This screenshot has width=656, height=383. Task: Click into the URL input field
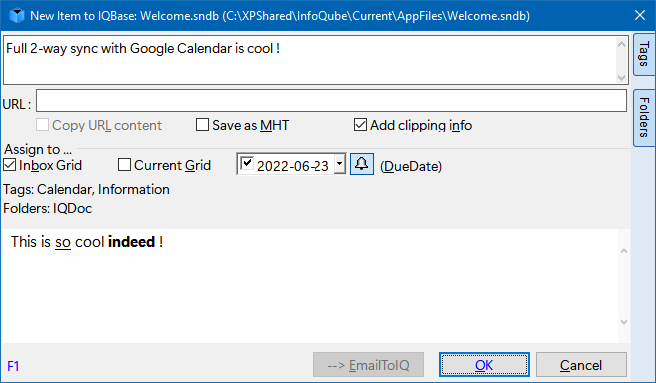click(x=331, y=100)
